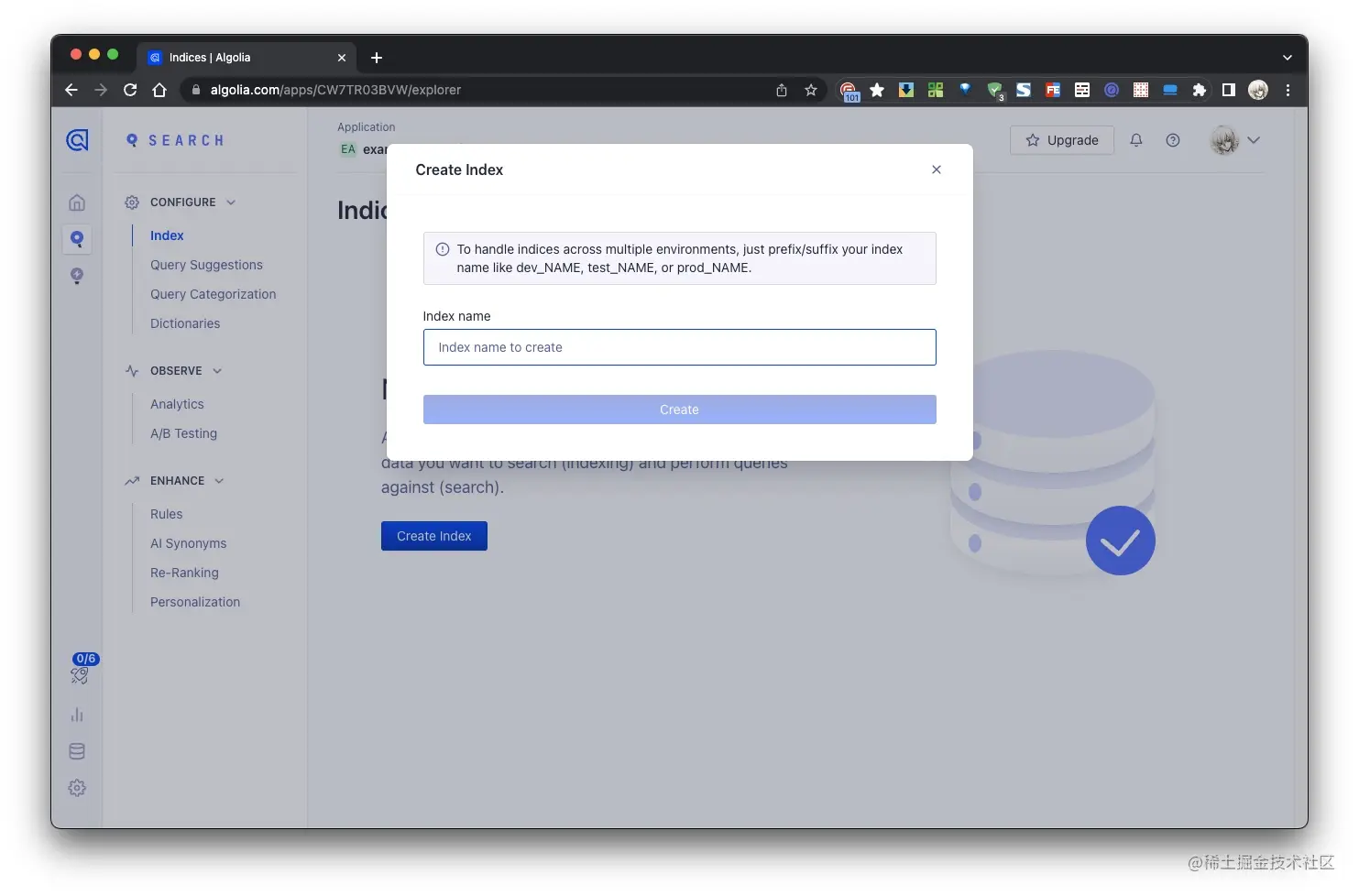Open Chrome three-dot menu

(1288, 90)
